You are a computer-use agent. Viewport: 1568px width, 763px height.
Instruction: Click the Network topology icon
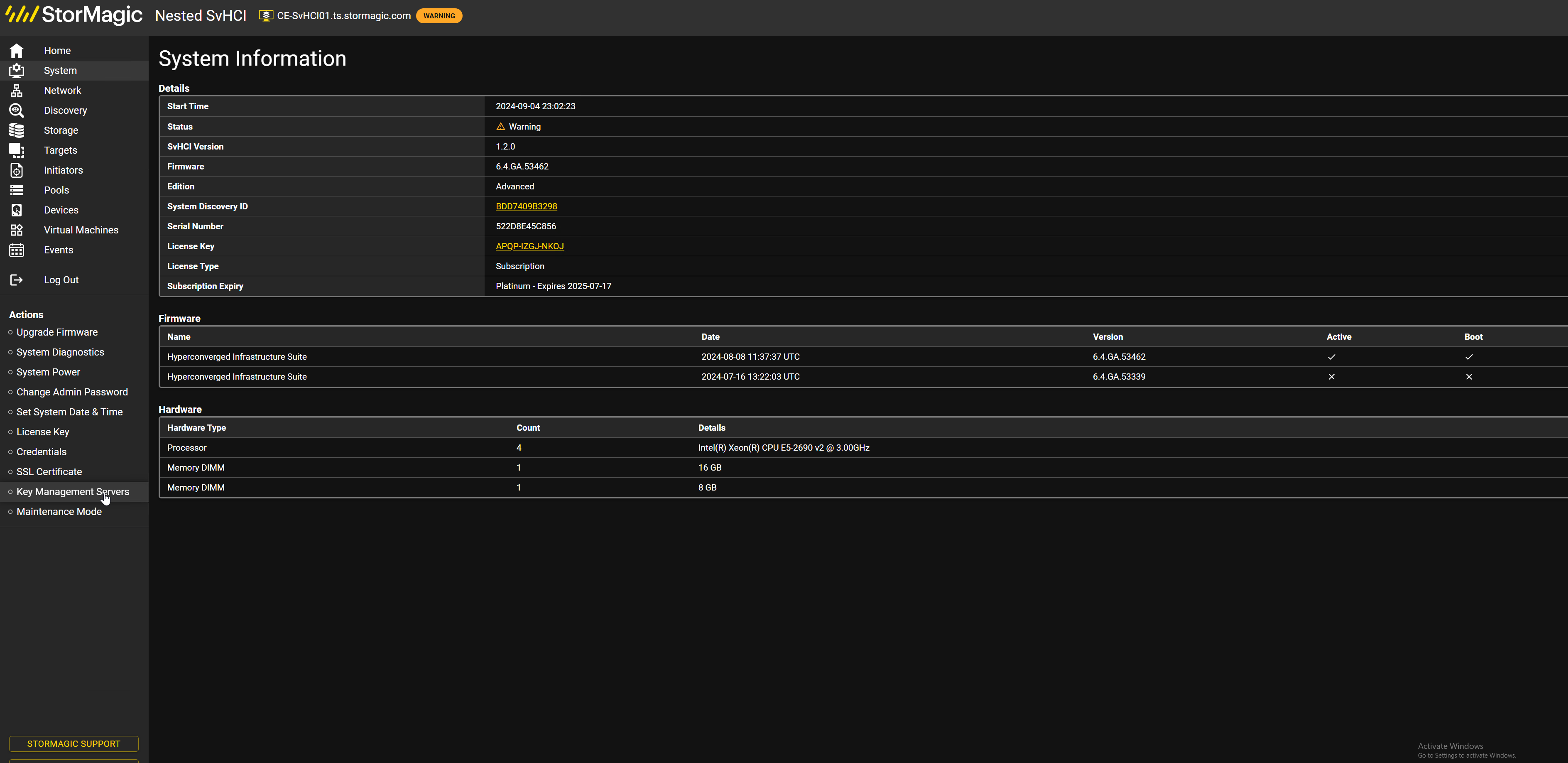17,91
